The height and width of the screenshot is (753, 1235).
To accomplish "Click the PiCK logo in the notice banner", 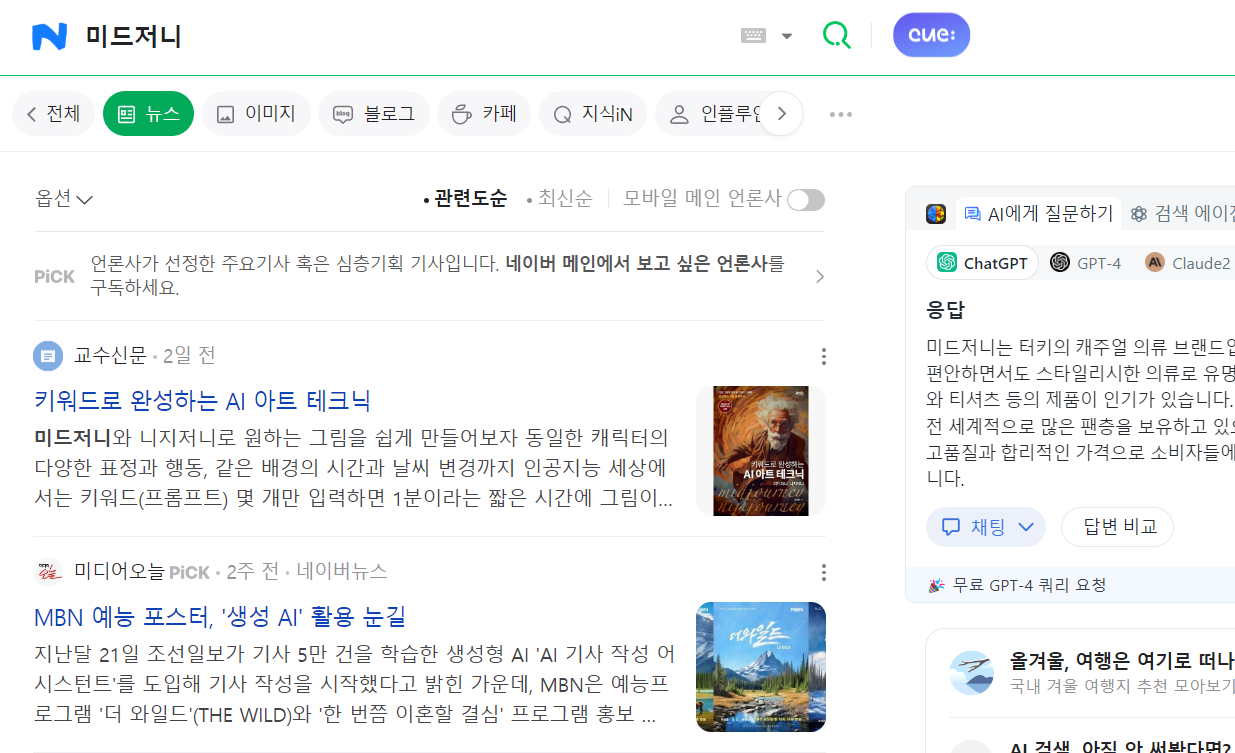I will pos(54,276).
